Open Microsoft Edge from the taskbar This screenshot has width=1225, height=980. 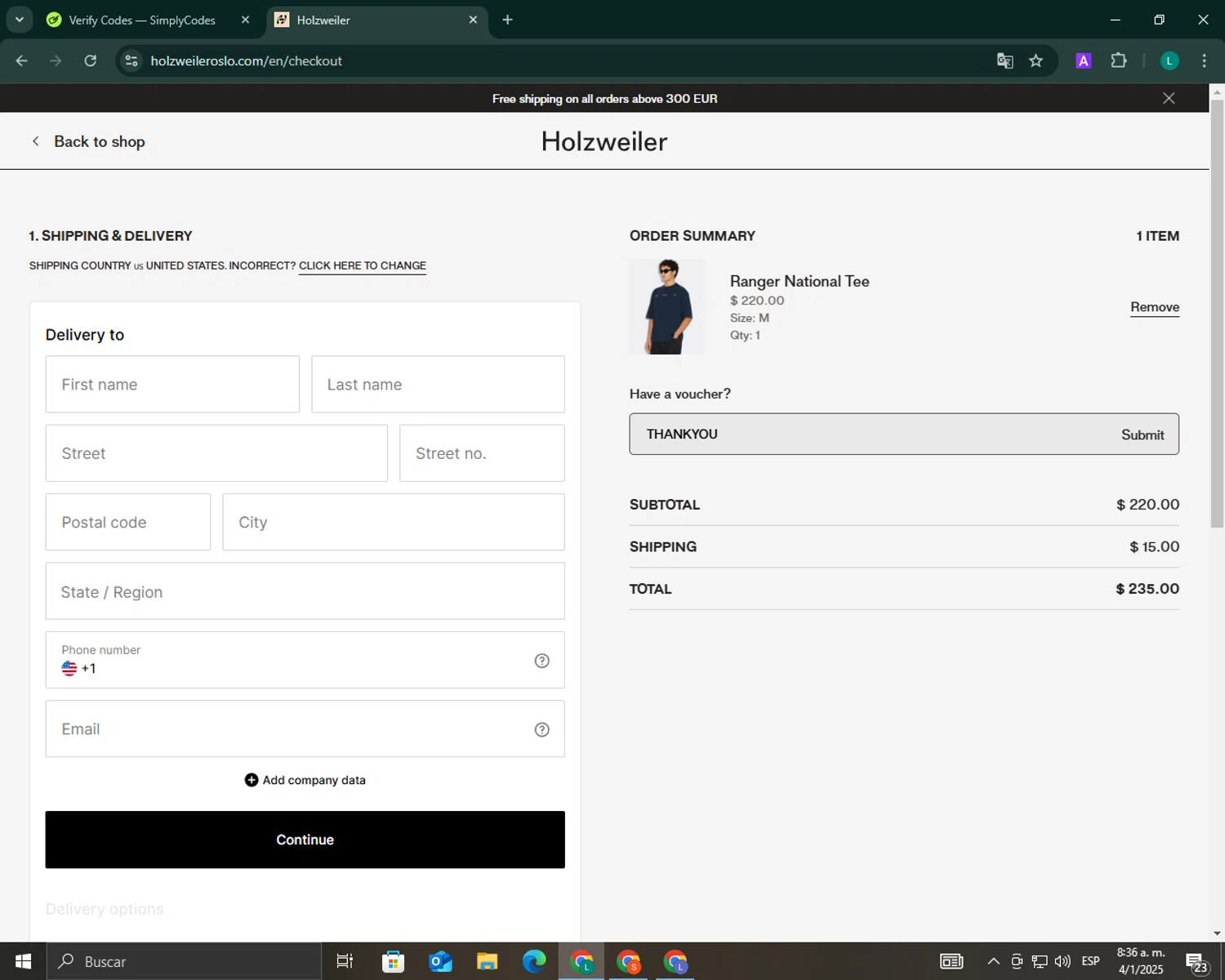[x=534, y=961]
